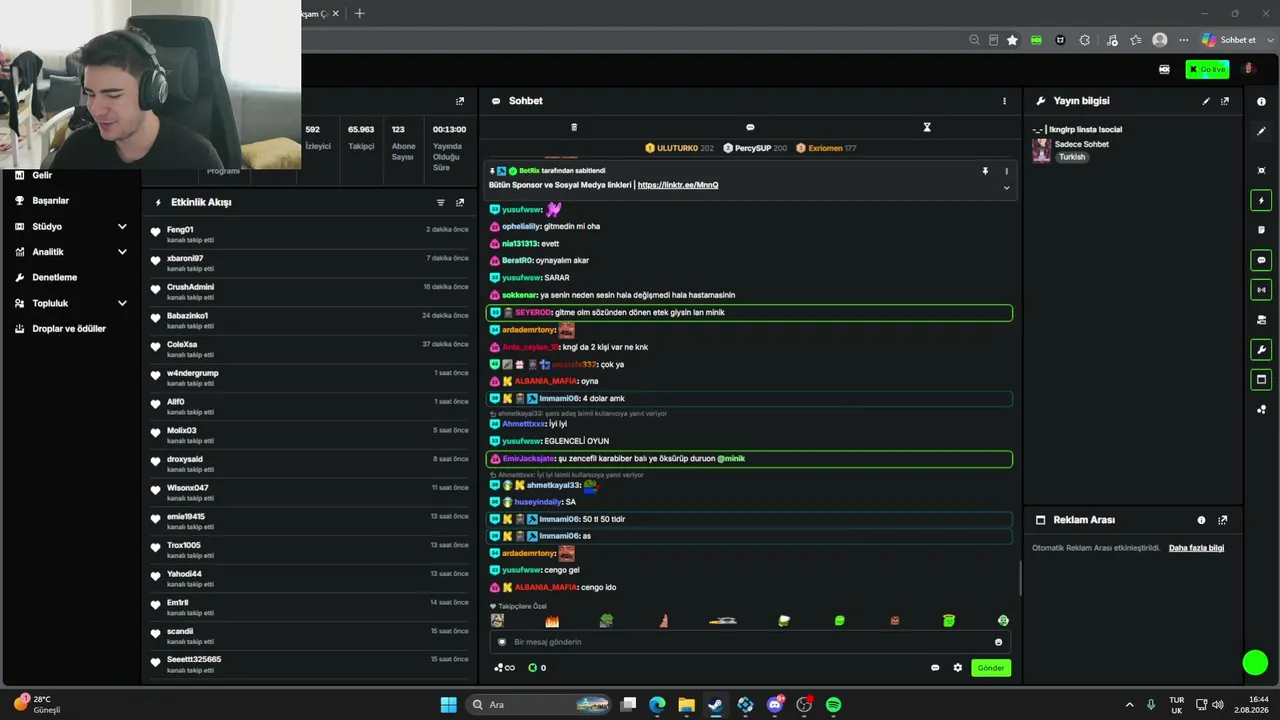This screenshot has width=1280, height=720.
Task: Pop out the Etkinlik Akışı panel
Action: point(460,202)
